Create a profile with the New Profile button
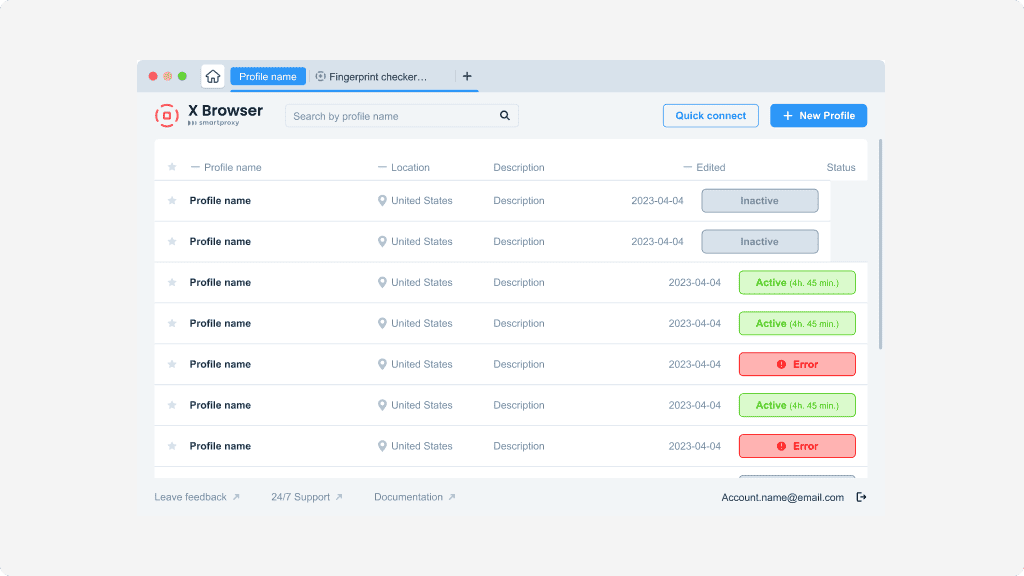 [818, 115]
